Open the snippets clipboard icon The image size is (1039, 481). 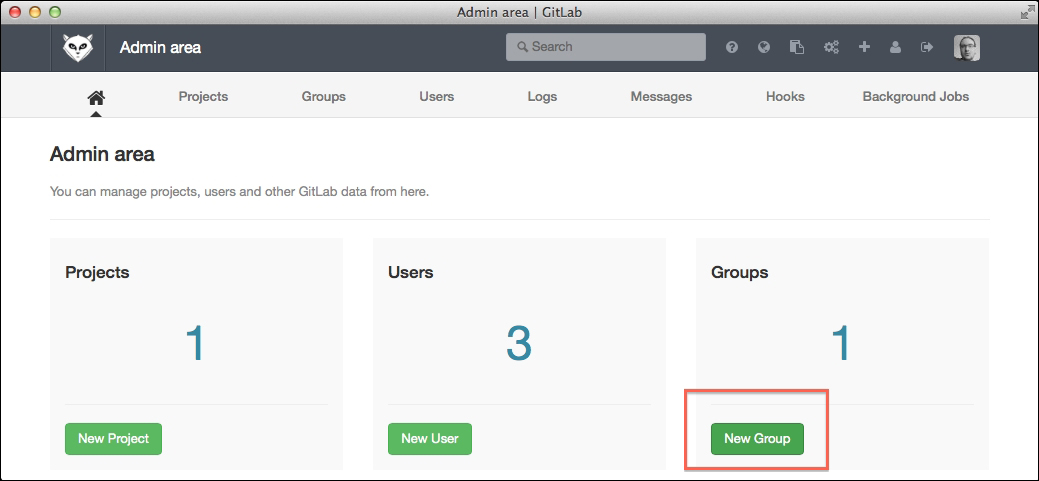coord(796,47)
